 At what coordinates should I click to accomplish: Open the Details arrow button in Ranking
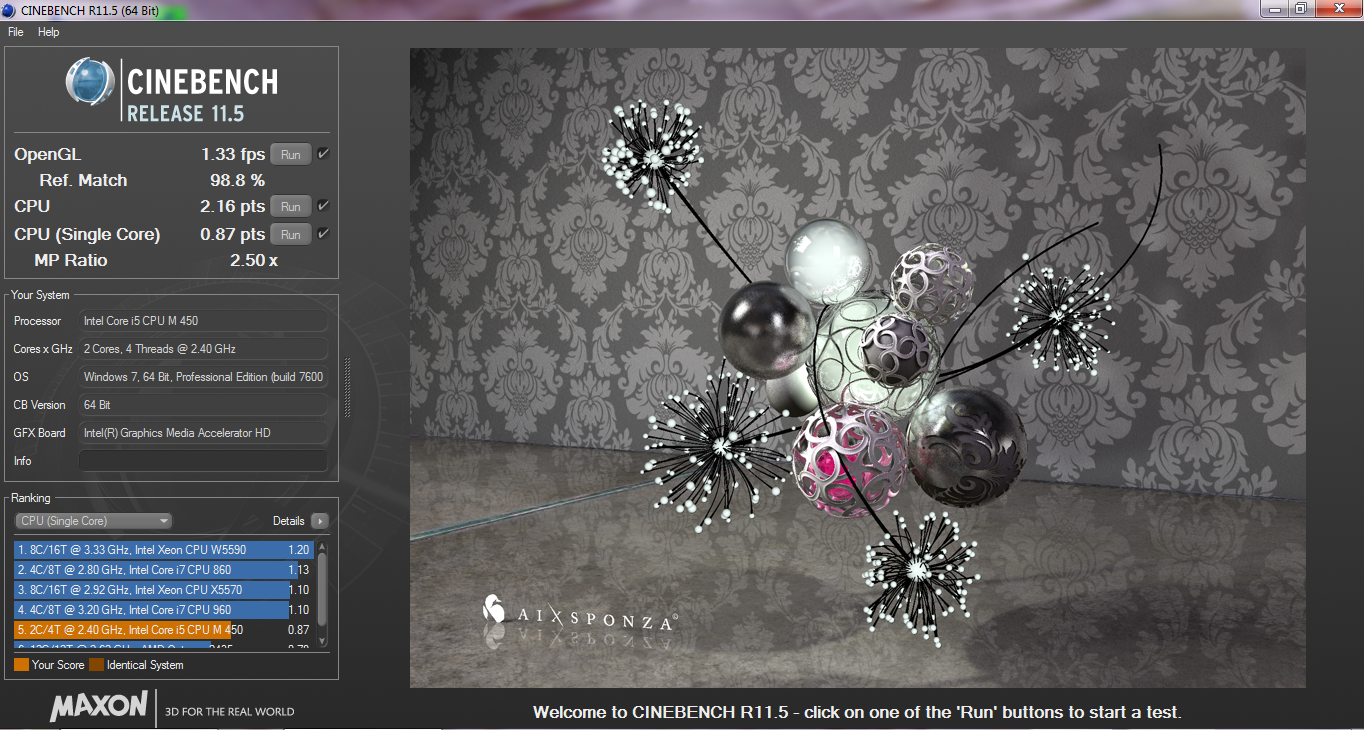coord(319,521)
